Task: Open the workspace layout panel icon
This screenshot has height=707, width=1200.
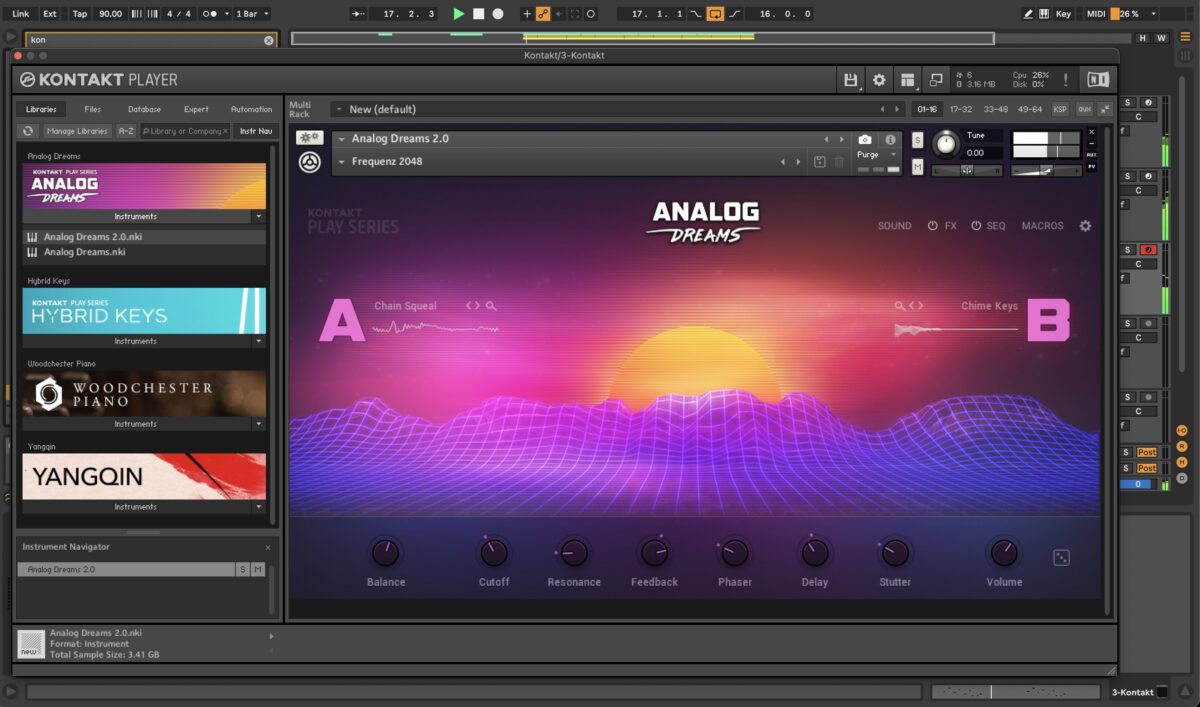Action: (907, 80)
